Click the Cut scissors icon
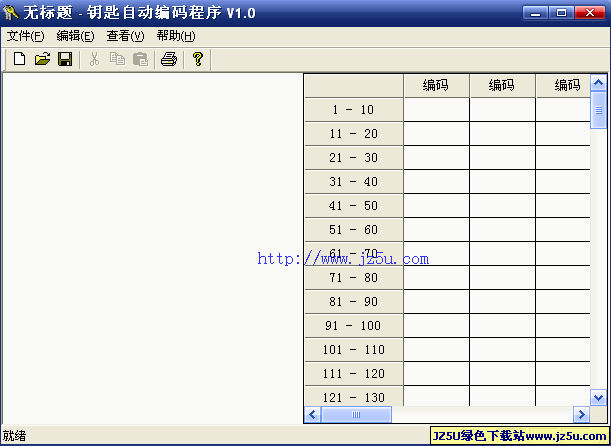 94,59
